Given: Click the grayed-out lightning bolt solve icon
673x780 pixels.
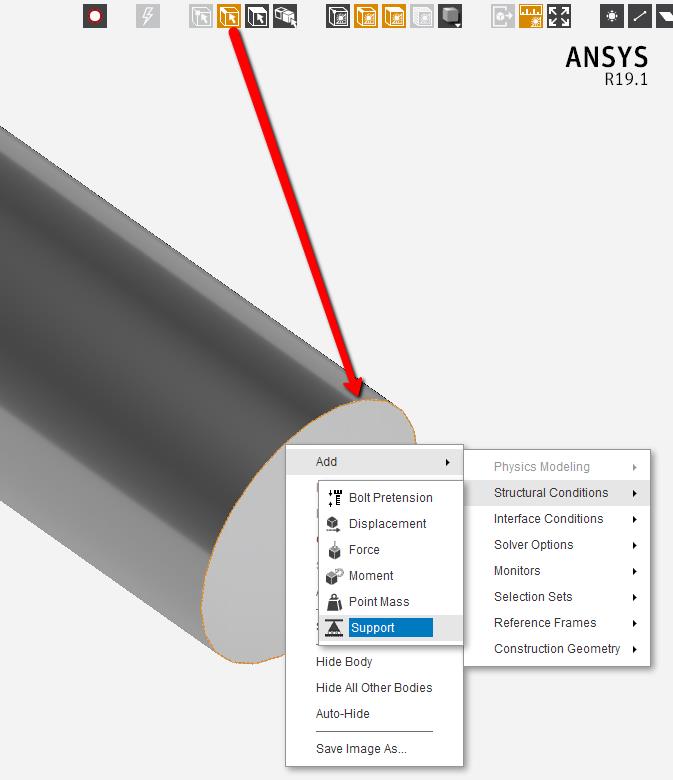Looking at the screenshot, I should (x=148, y=16).
